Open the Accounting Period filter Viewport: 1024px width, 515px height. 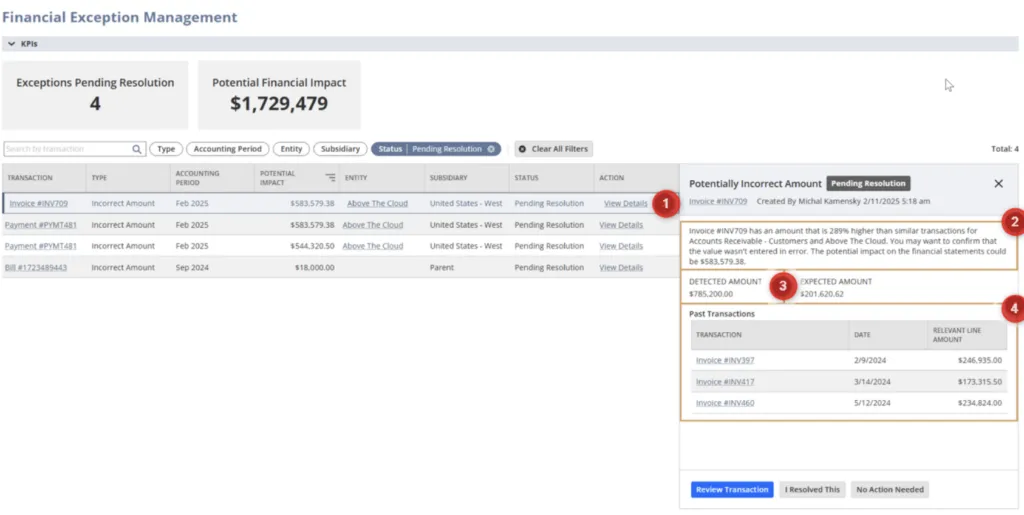point(227,149)
